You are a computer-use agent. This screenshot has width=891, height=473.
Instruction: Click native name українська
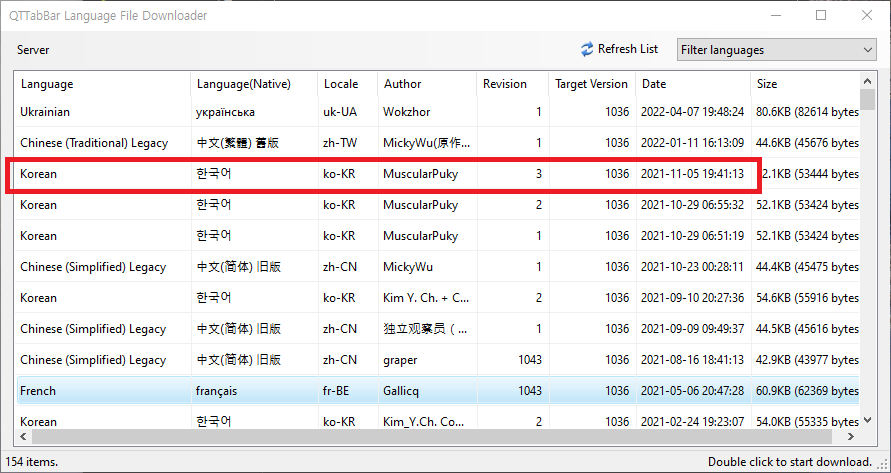225,112
